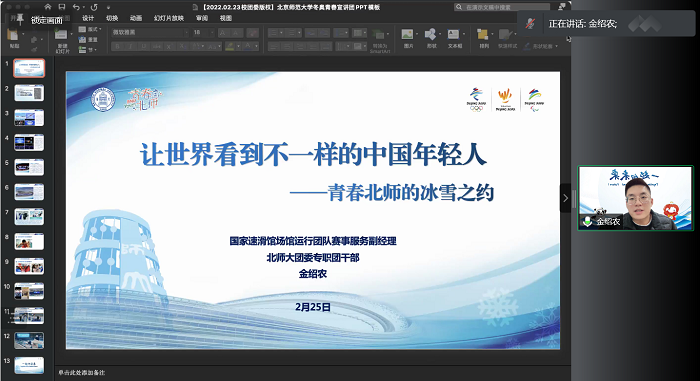The height and width of the screenshot is (381, 700).
Task: Insert a picture using 图片 icon
Action: pyautogui.click(x=408, y=38)
